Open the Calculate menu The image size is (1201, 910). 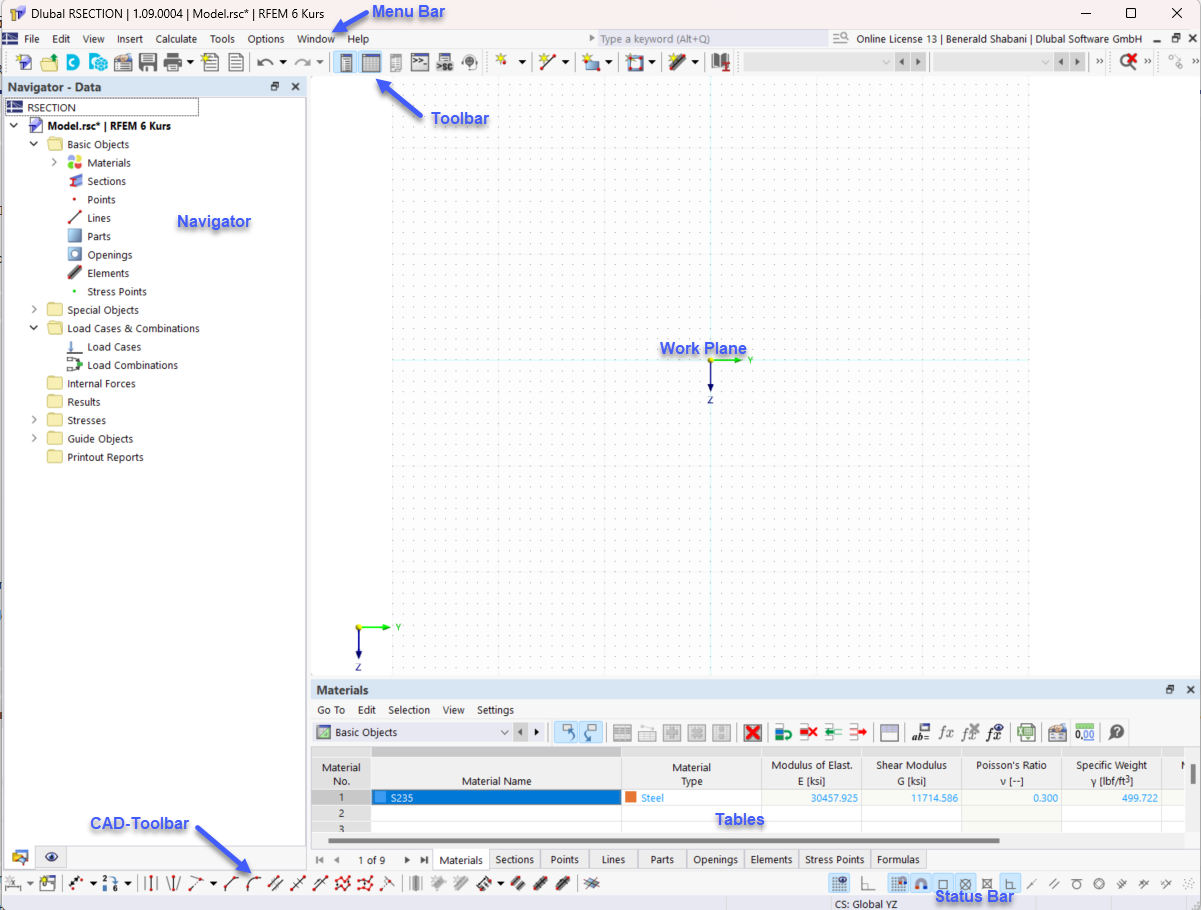pos(176,39)
